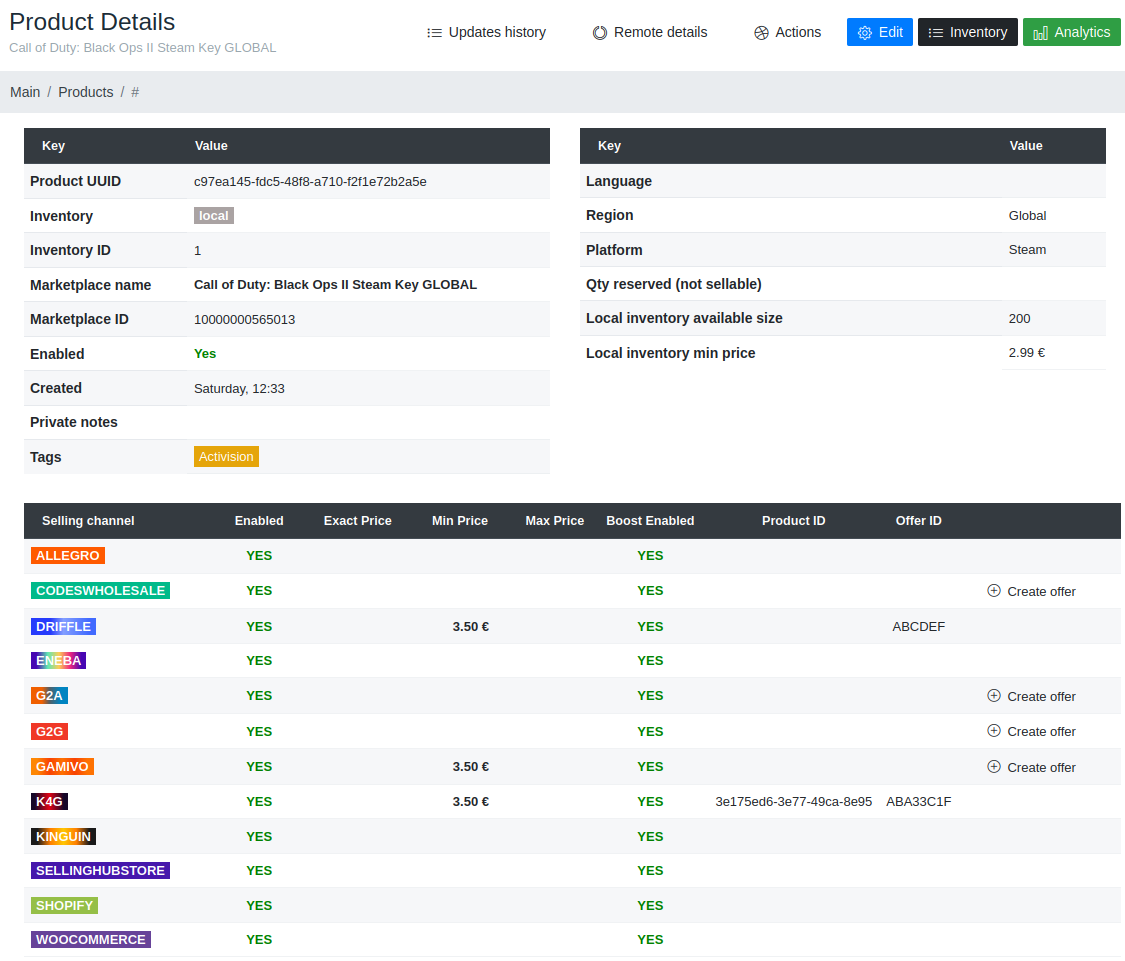Open the Actions menu
Viewport: 1125px width, 961px height.
(x=788, y=32)
